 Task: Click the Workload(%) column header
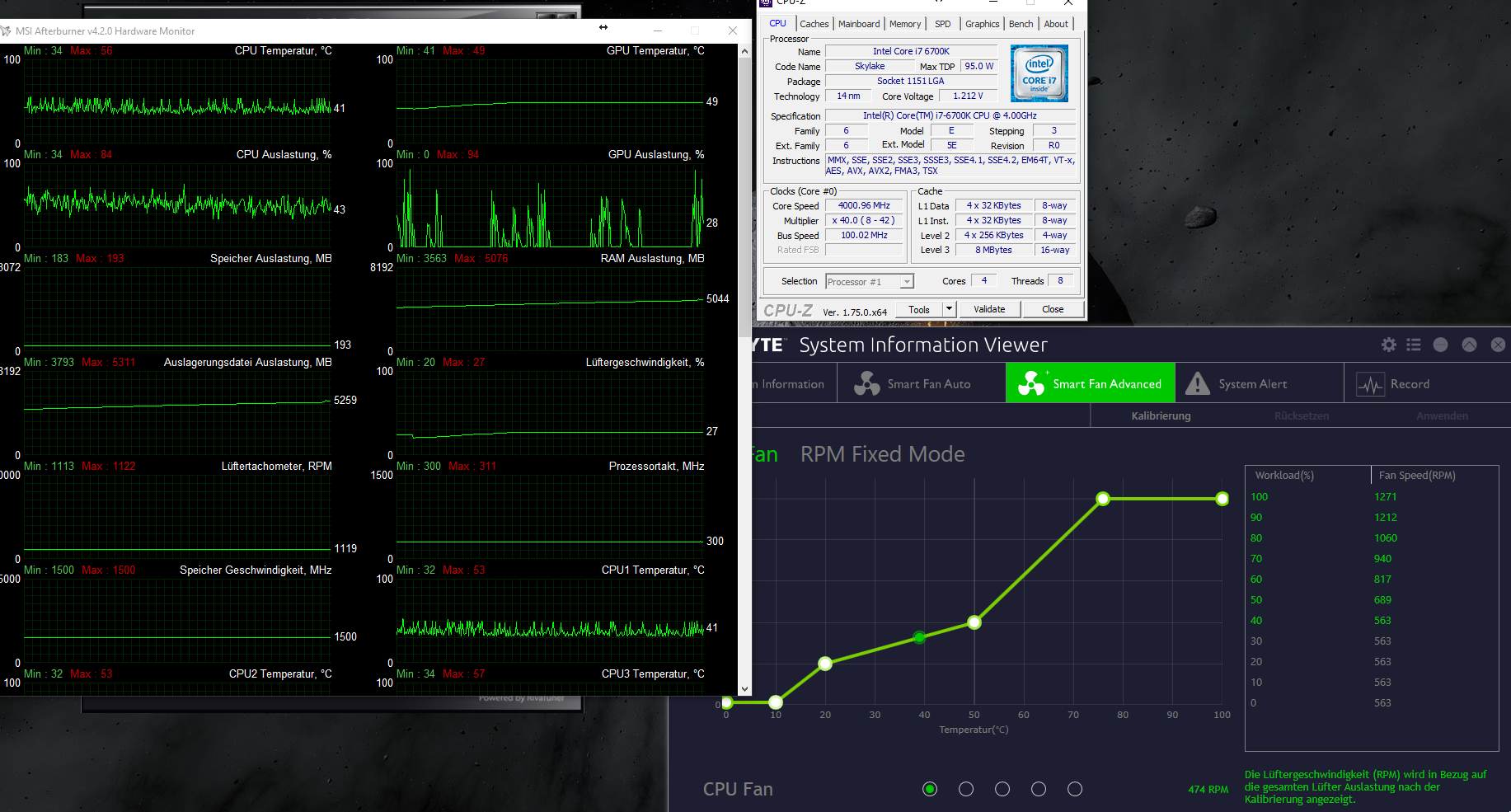[x=1284, y=476]
